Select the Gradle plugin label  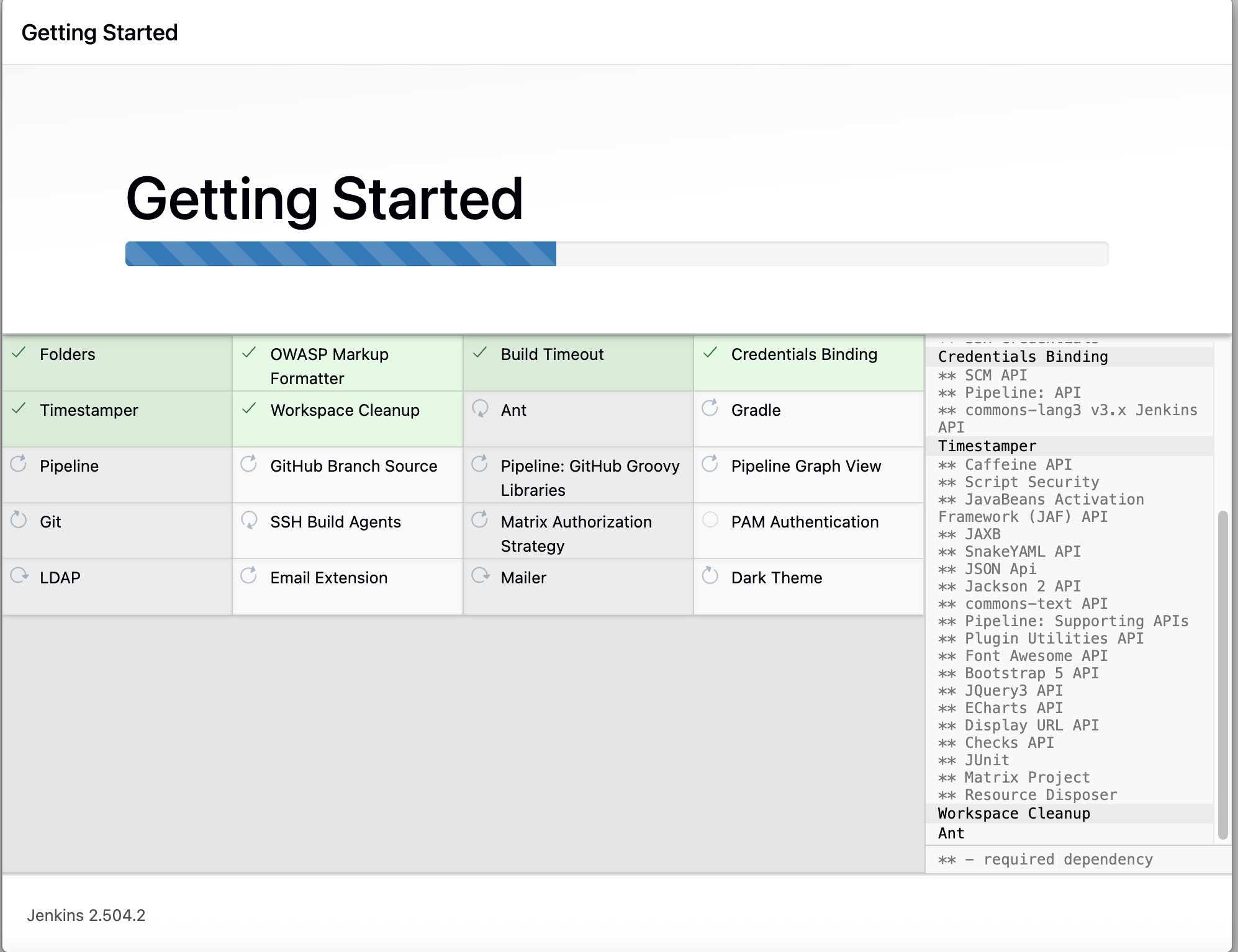(756, 410)
